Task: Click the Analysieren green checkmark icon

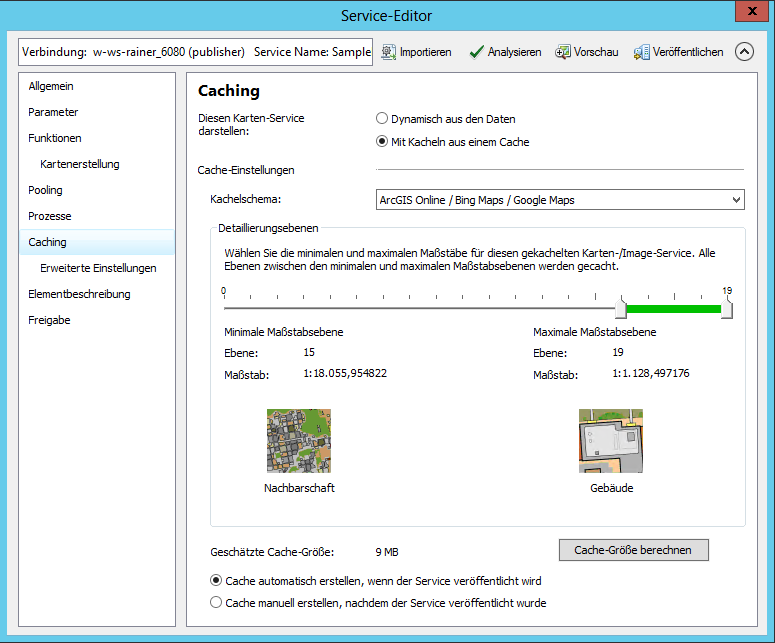Action: click(x=476, y=52)
